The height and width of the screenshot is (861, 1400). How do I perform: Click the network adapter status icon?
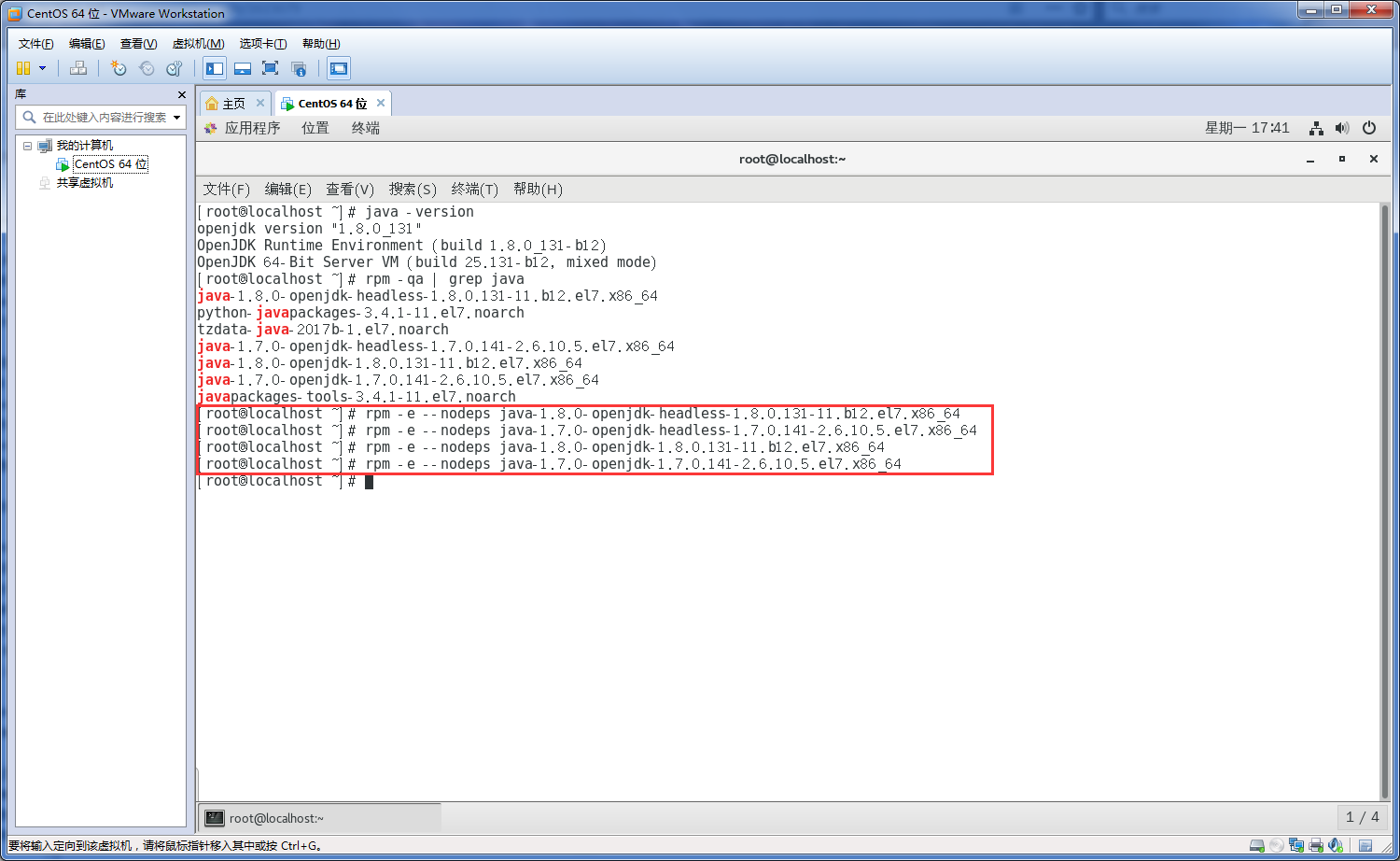click(1296, 845)
